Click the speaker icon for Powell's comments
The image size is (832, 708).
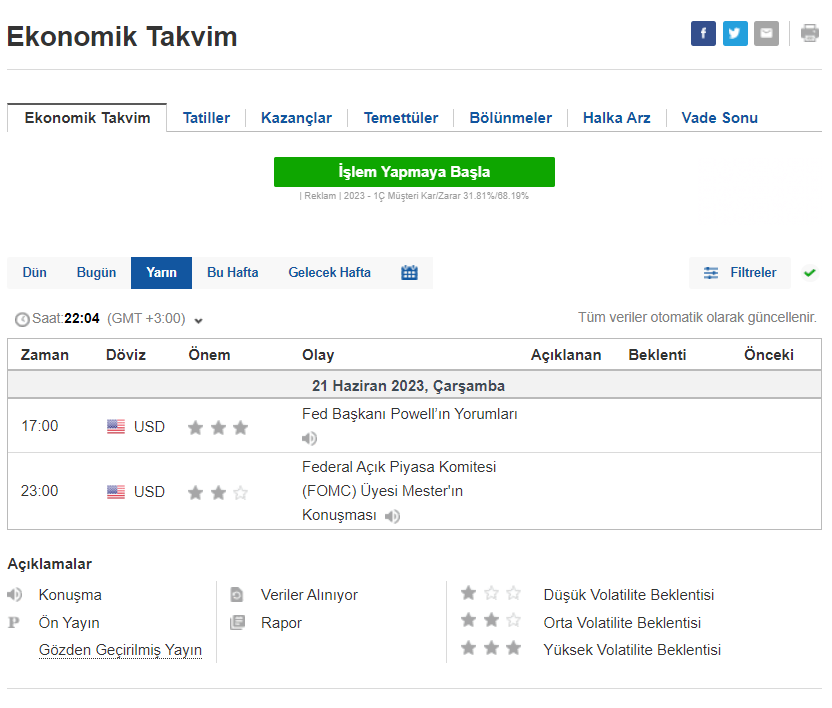(x=310, y=438)
